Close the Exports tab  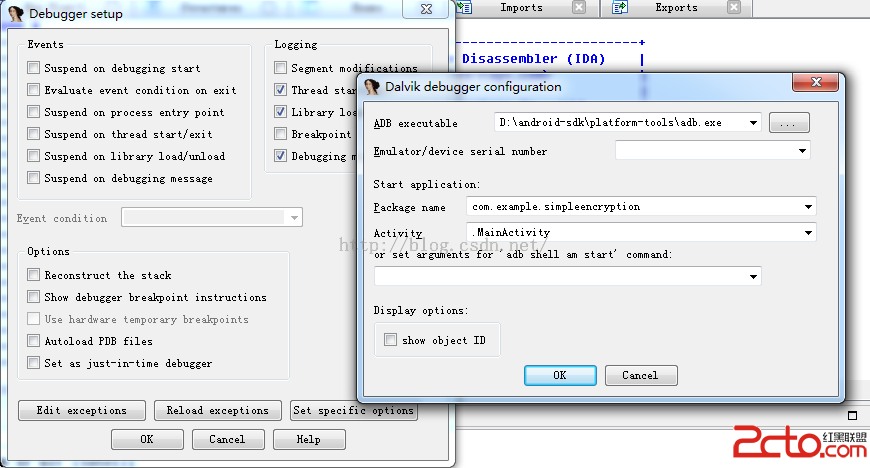(734, 7)
